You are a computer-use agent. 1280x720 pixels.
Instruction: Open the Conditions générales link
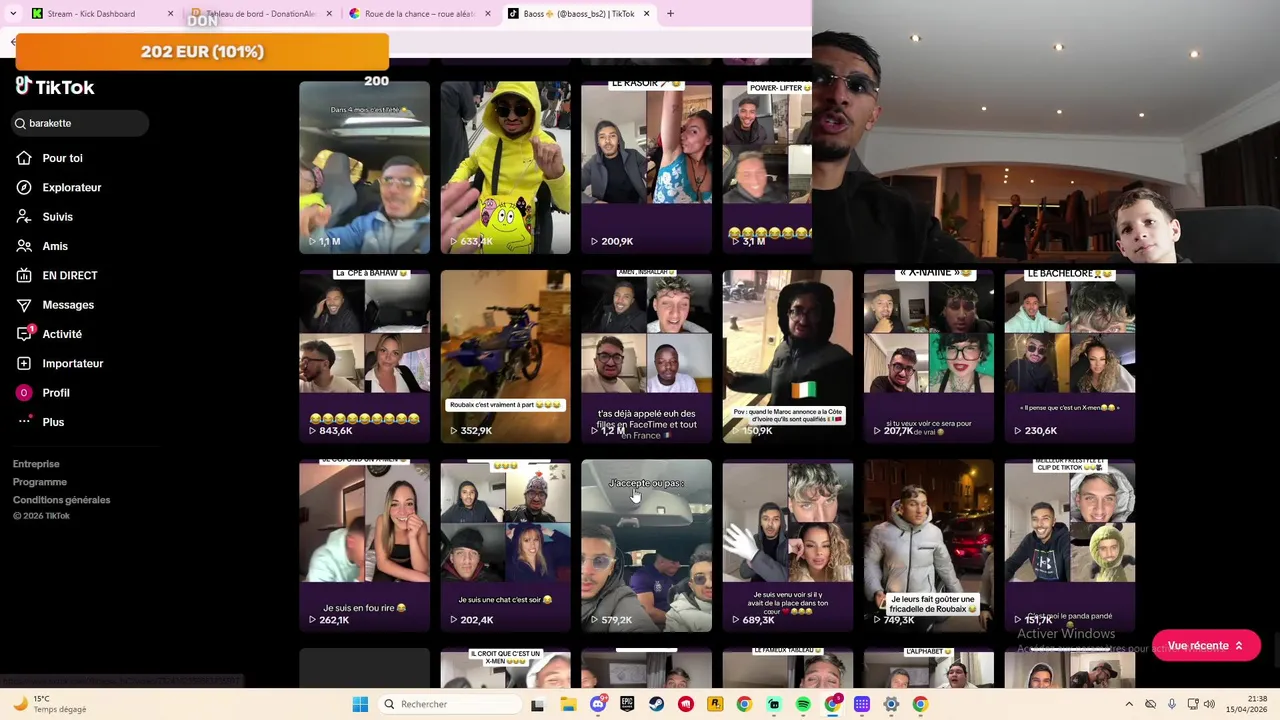[x=61, y=500]
